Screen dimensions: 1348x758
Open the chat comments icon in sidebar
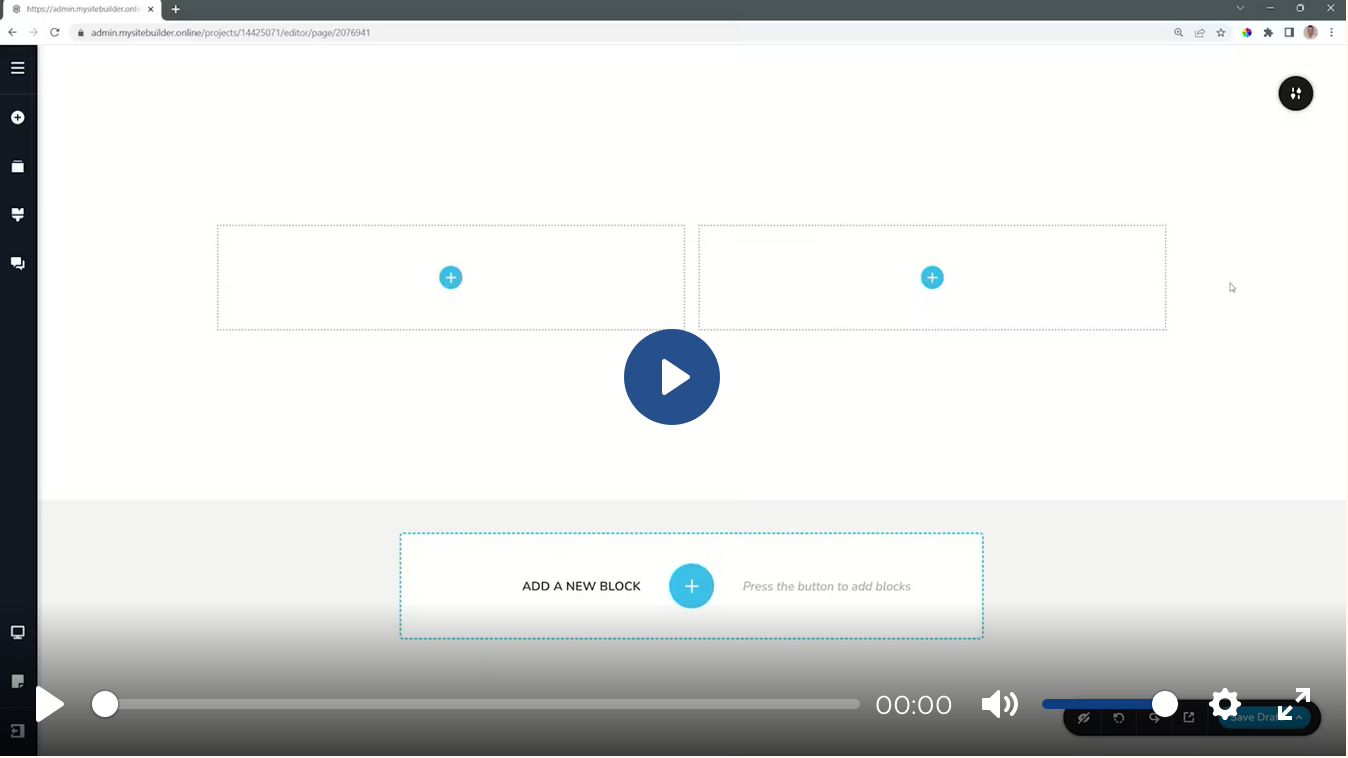point(17,264)
